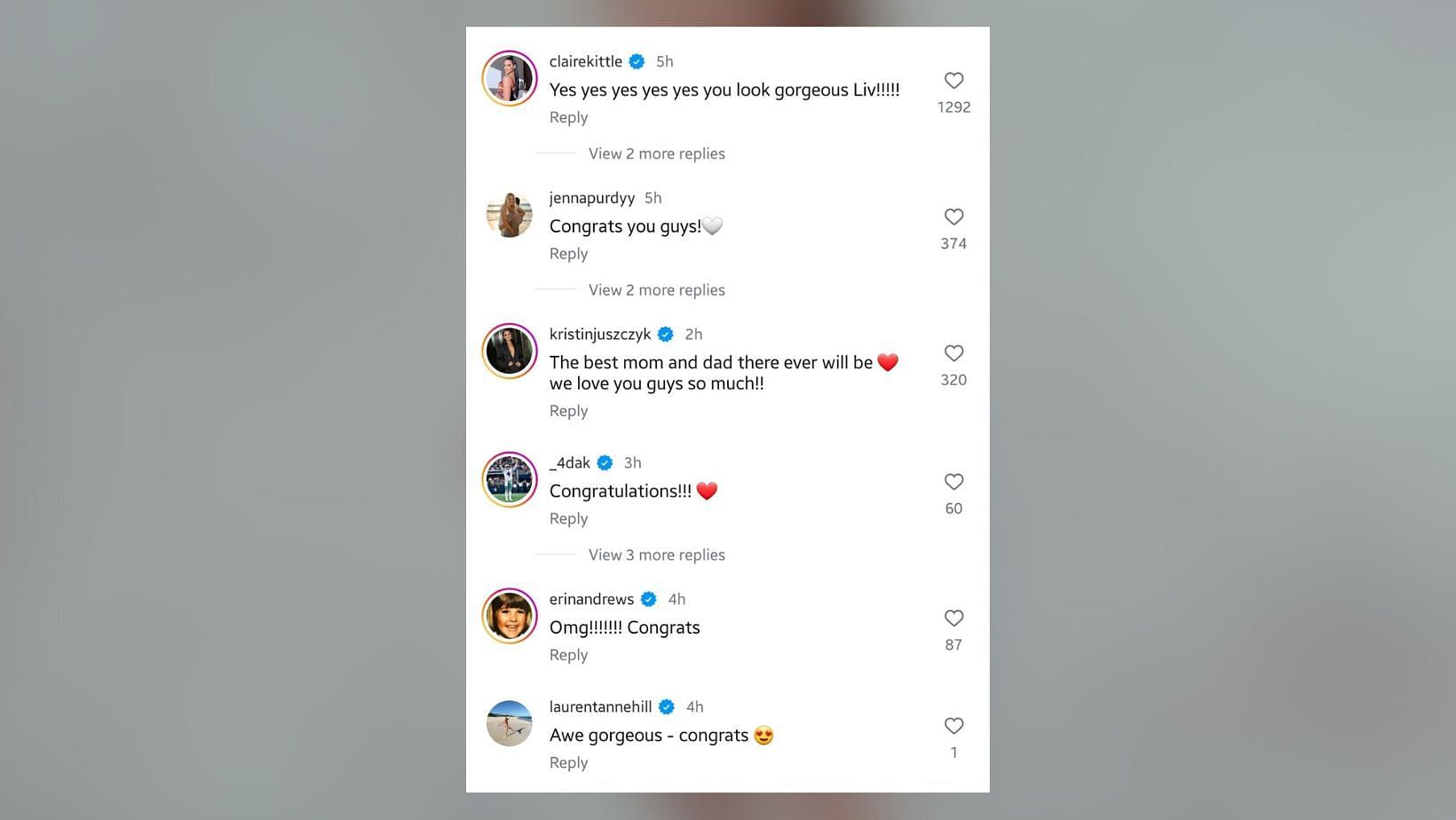Show 2 more replies under jennapurdyy
Image resolution: width=1456 pixels, height=820 pixels.
click(x=656, y=290)
